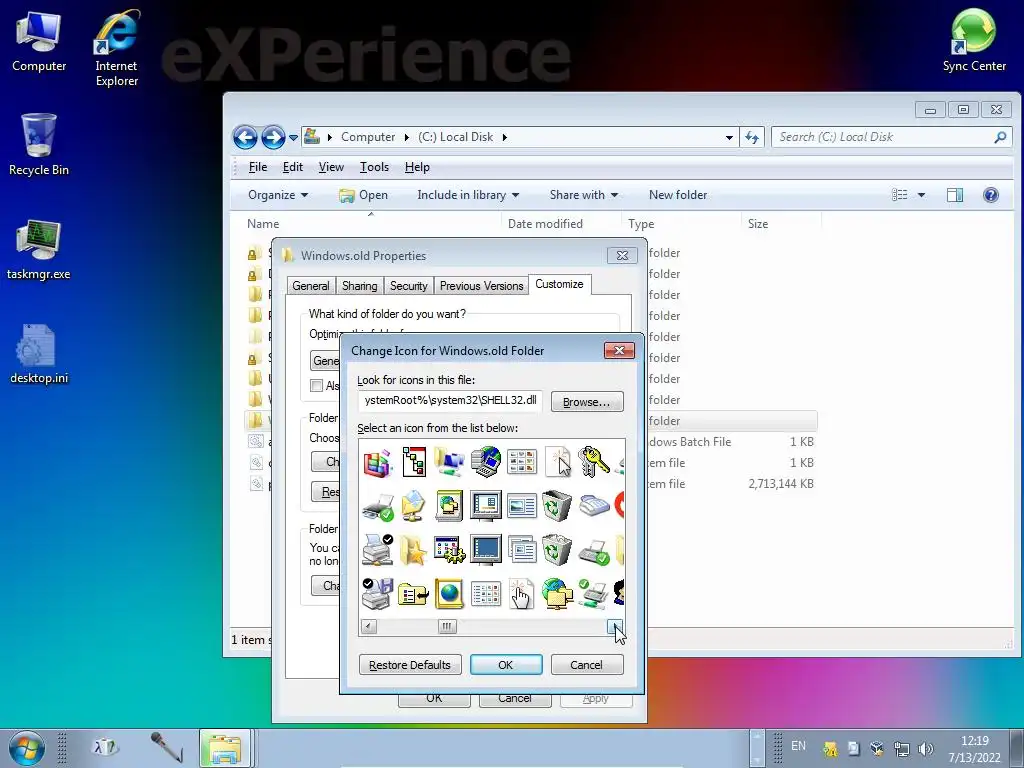The image size is (1024, 768).
Task: Toggle the Explorer preview pane icon
Action: [955, 195]
